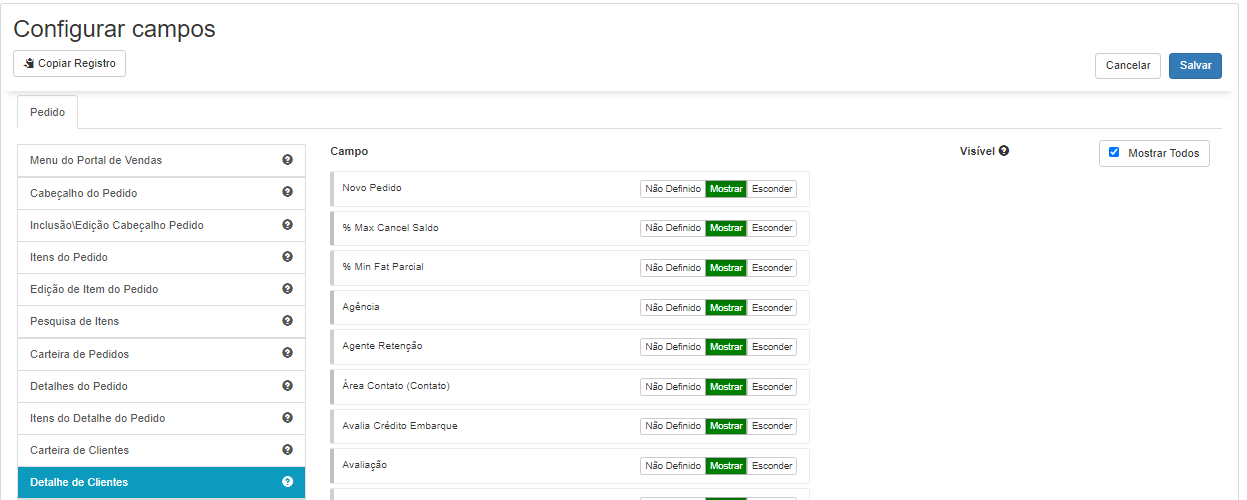Click the Cancelar button
This screenshot has height=500, width=1247.
pos(1128,65)
